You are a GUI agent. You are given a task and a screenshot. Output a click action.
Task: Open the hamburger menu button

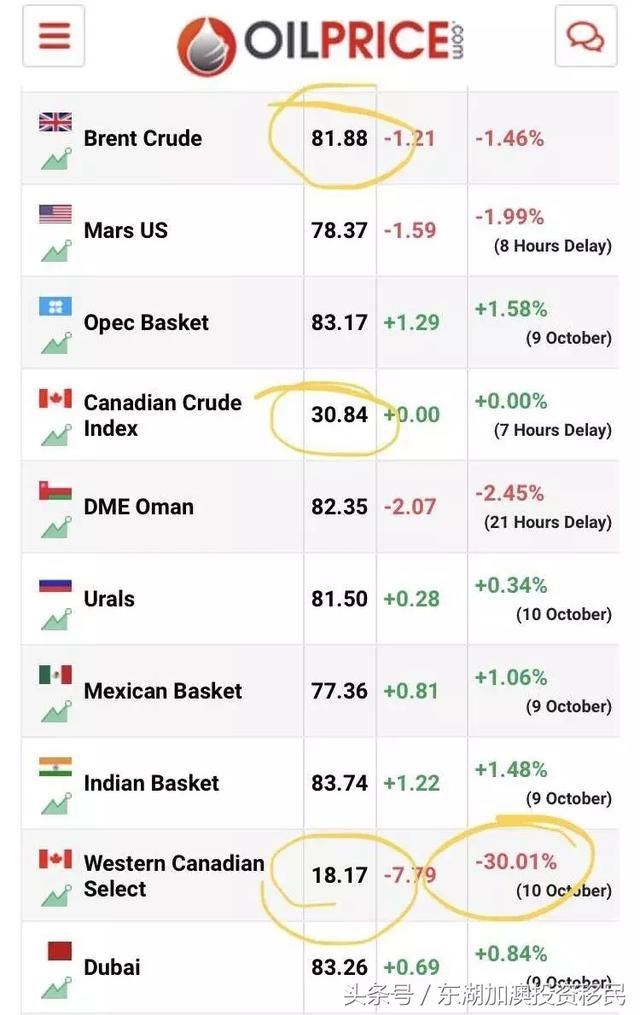53,36
